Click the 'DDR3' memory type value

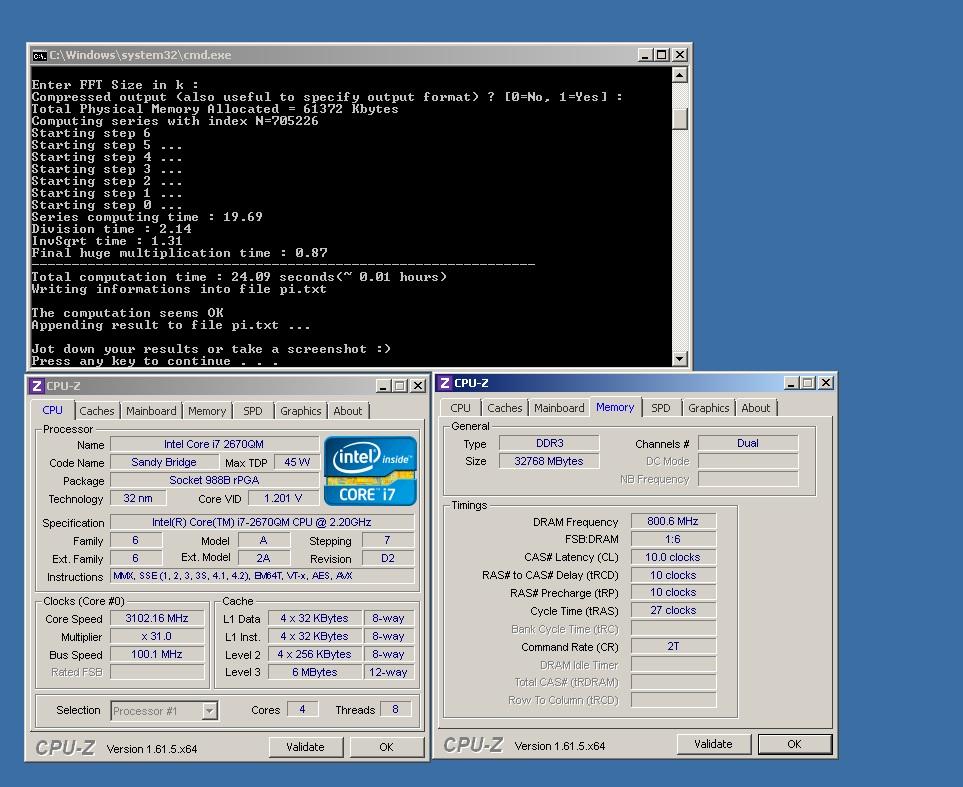click(549, 443)
